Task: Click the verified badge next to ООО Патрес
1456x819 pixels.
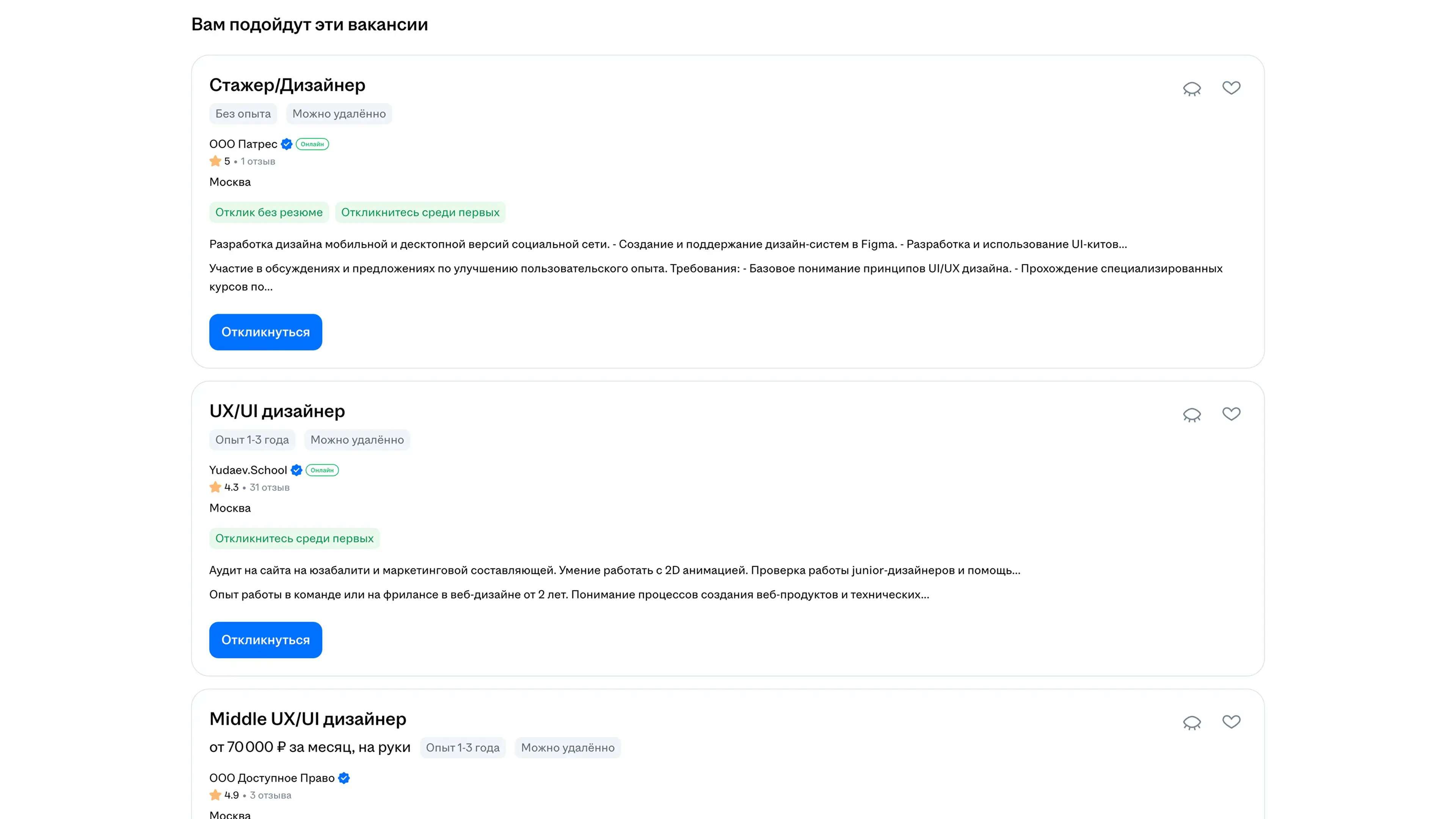Action: coord(287,144)
